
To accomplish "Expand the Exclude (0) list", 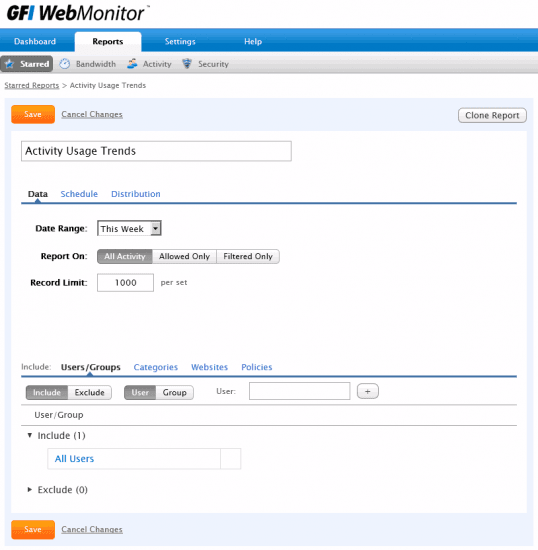I will (x=30, y=490).
